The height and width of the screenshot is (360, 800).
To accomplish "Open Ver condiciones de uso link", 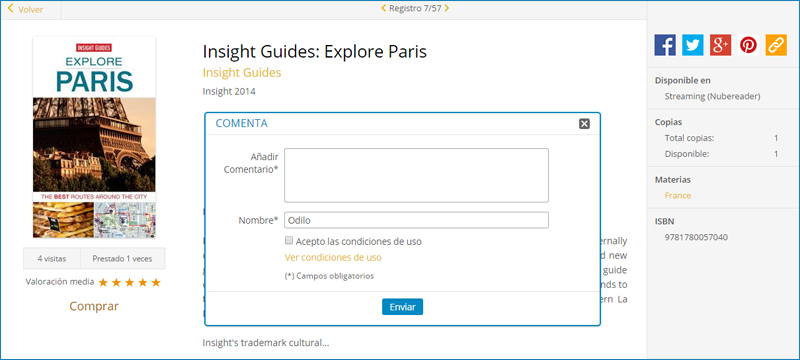I will coord(333,258).
